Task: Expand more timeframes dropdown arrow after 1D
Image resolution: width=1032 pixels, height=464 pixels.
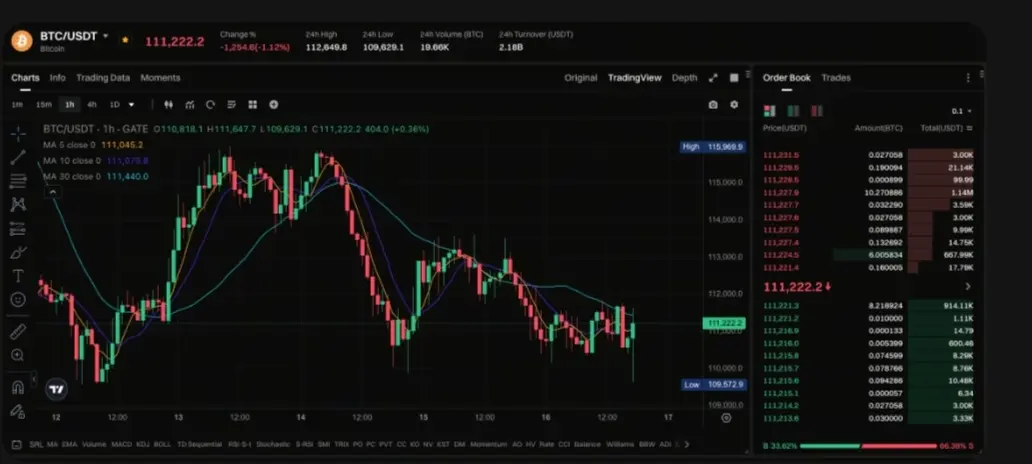Action: point(132,105)
